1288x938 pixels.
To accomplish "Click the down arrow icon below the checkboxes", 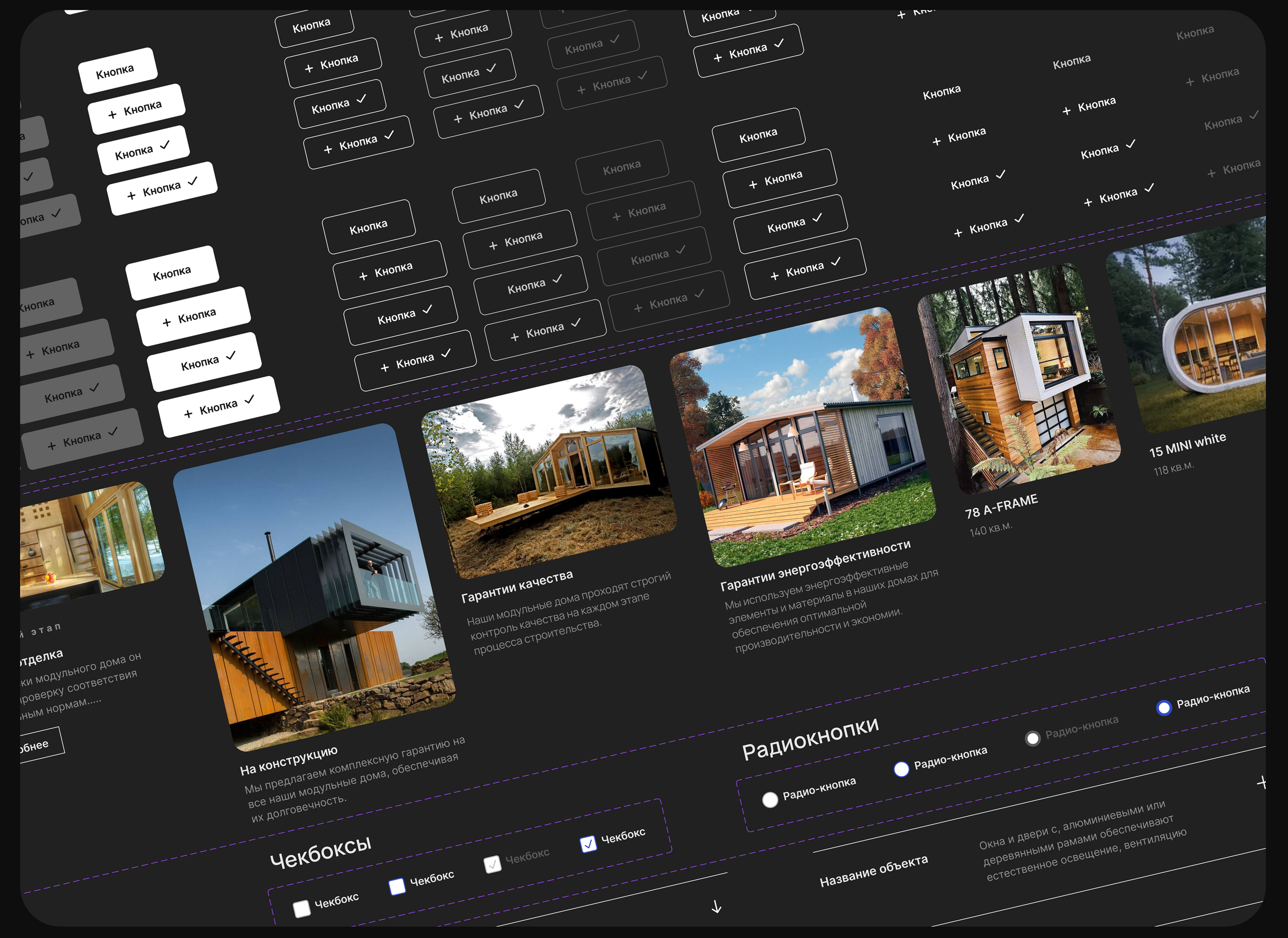I will tap(717, 906).
